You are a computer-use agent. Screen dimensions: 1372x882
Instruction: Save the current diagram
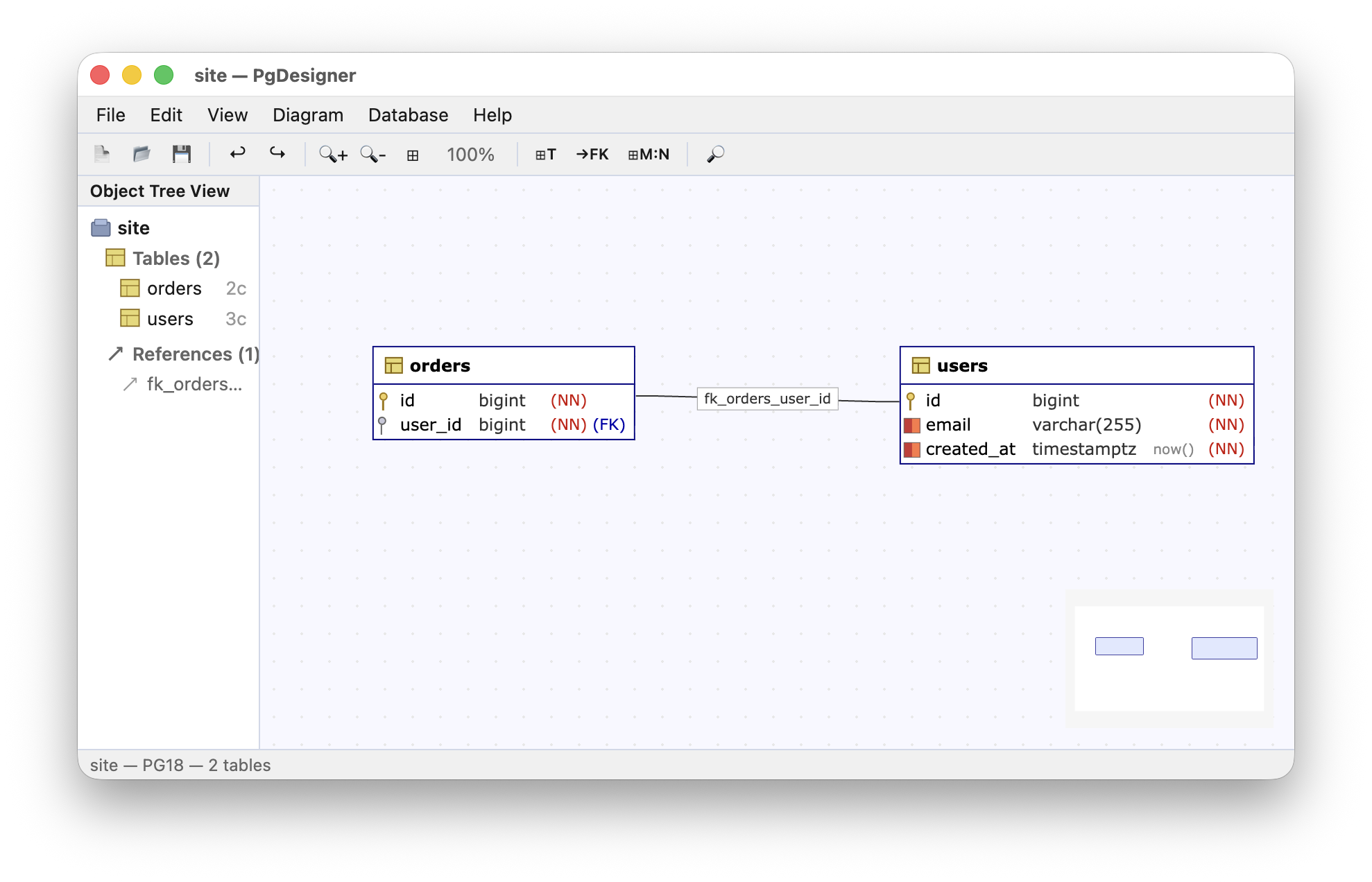(182, 154)
